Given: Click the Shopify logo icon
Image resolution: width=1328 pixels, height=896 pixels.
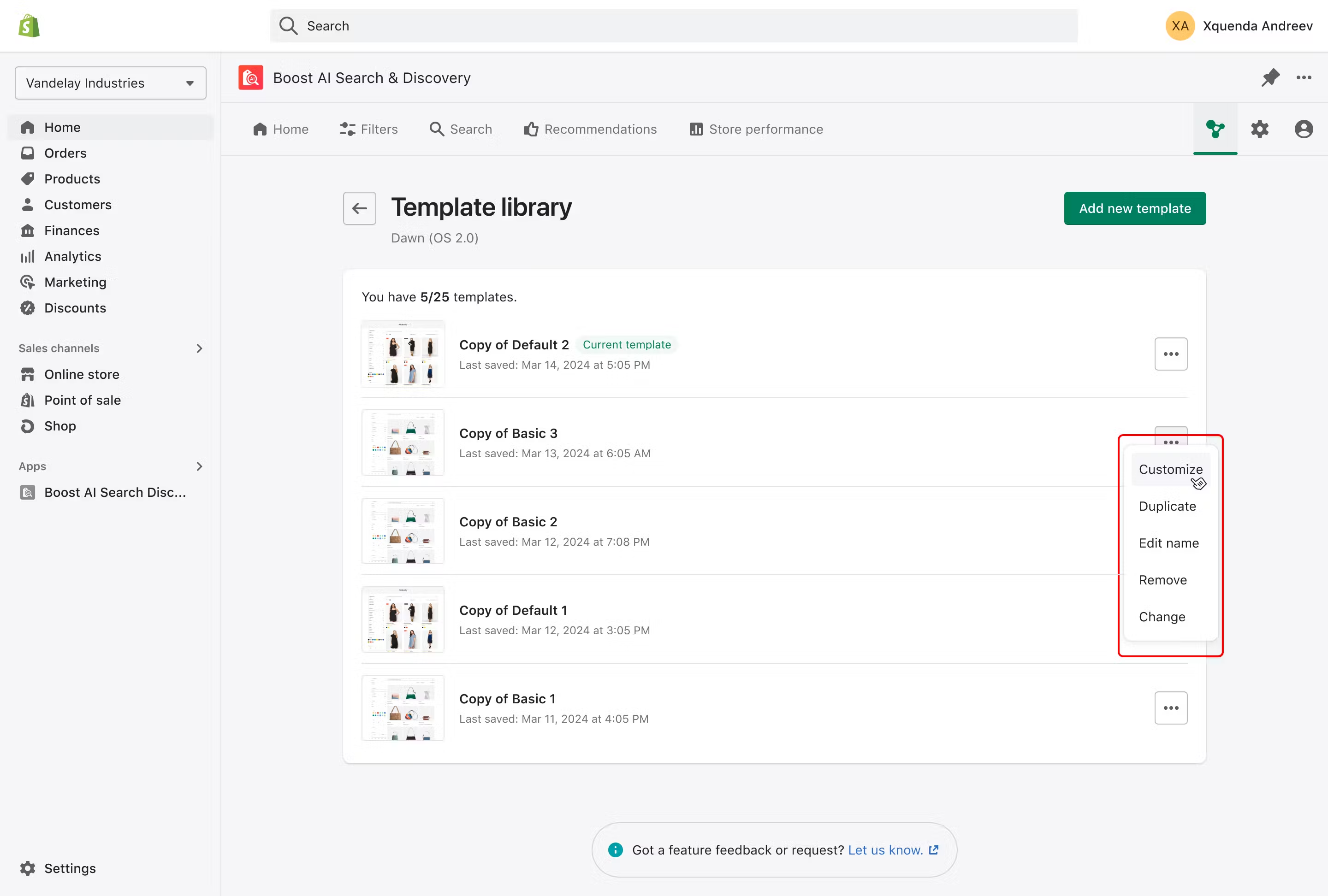Looking at the screenshot, I should [29, 26].
